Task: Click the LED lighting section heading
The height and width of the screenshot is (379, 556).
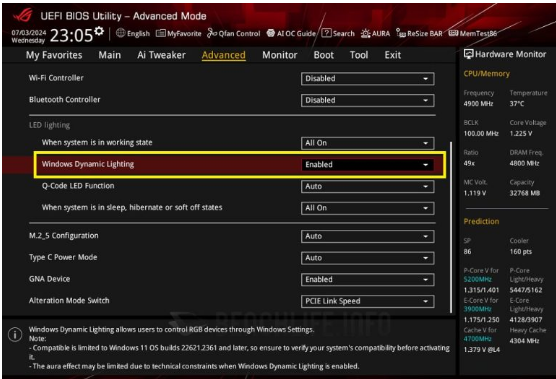Action: pyautogui.click(x=49, y=125)
